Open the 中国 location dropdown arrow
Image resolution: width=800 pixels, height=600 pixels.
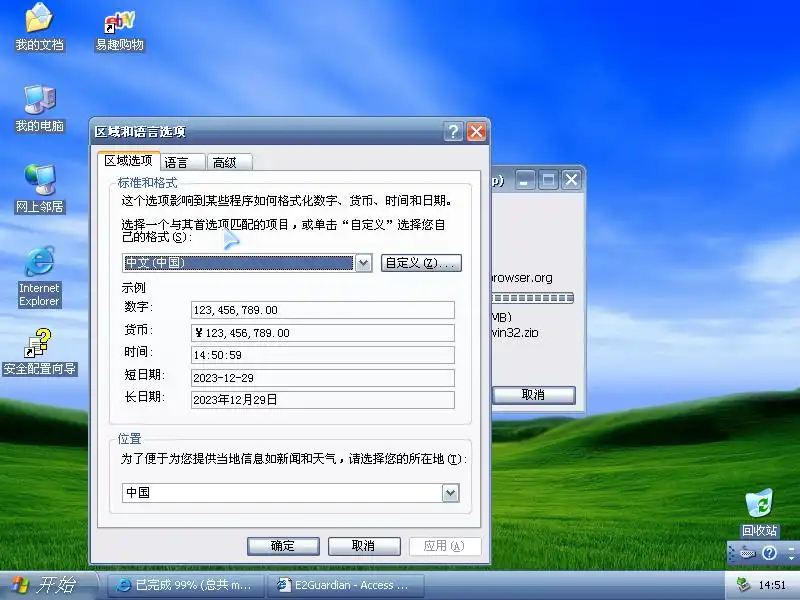pyautogui.click(x=451, y=493)
